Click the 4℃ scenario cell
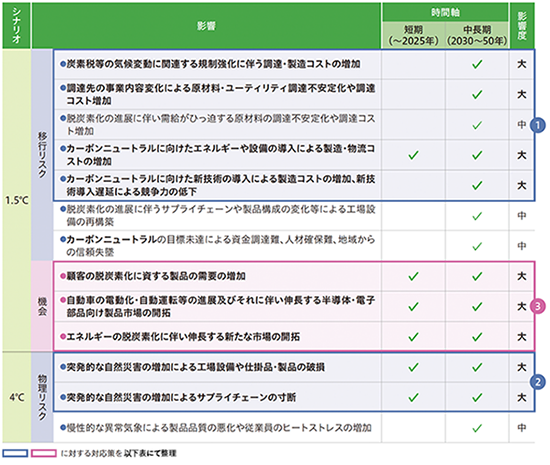Image resolution: width=550 pixels, height=465 pixels. 16,397
